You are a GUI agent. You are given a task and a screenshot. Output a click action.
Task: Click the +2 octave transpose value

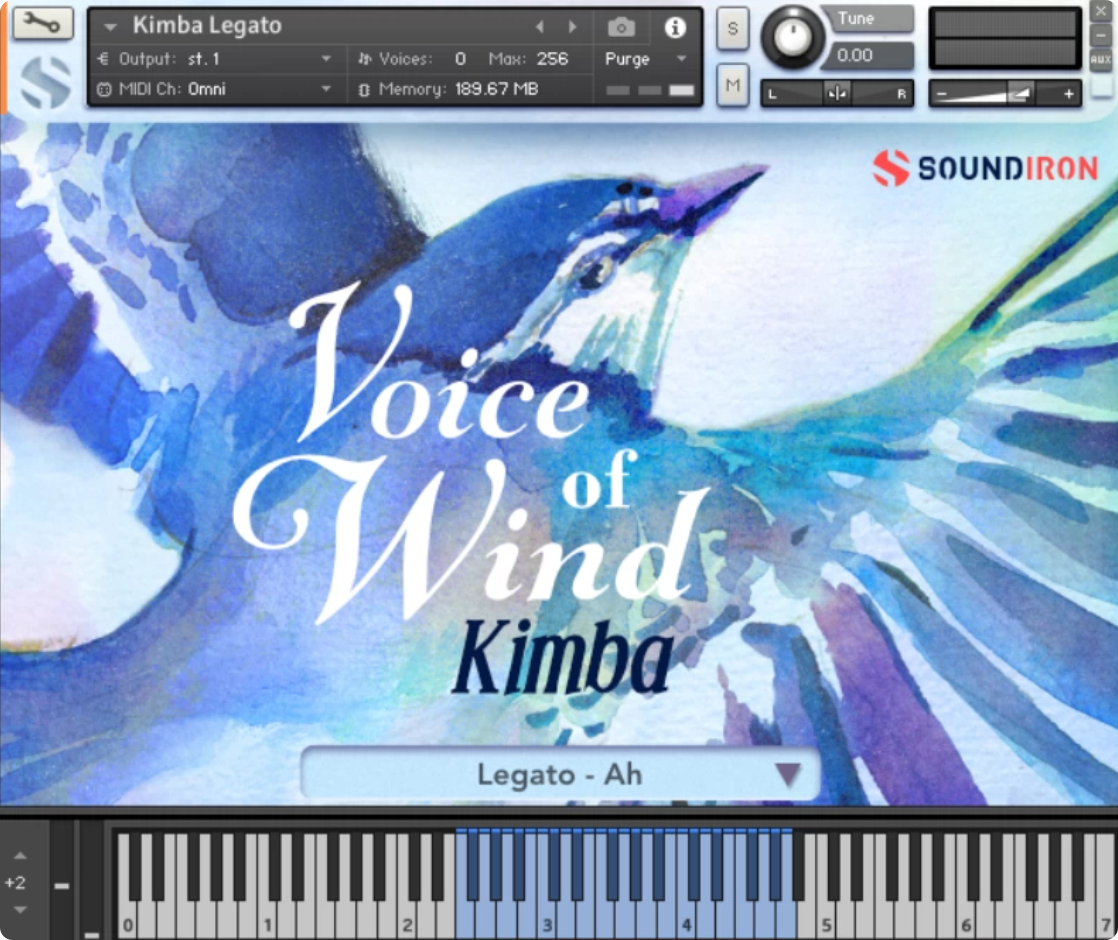(x=15, y=882)
